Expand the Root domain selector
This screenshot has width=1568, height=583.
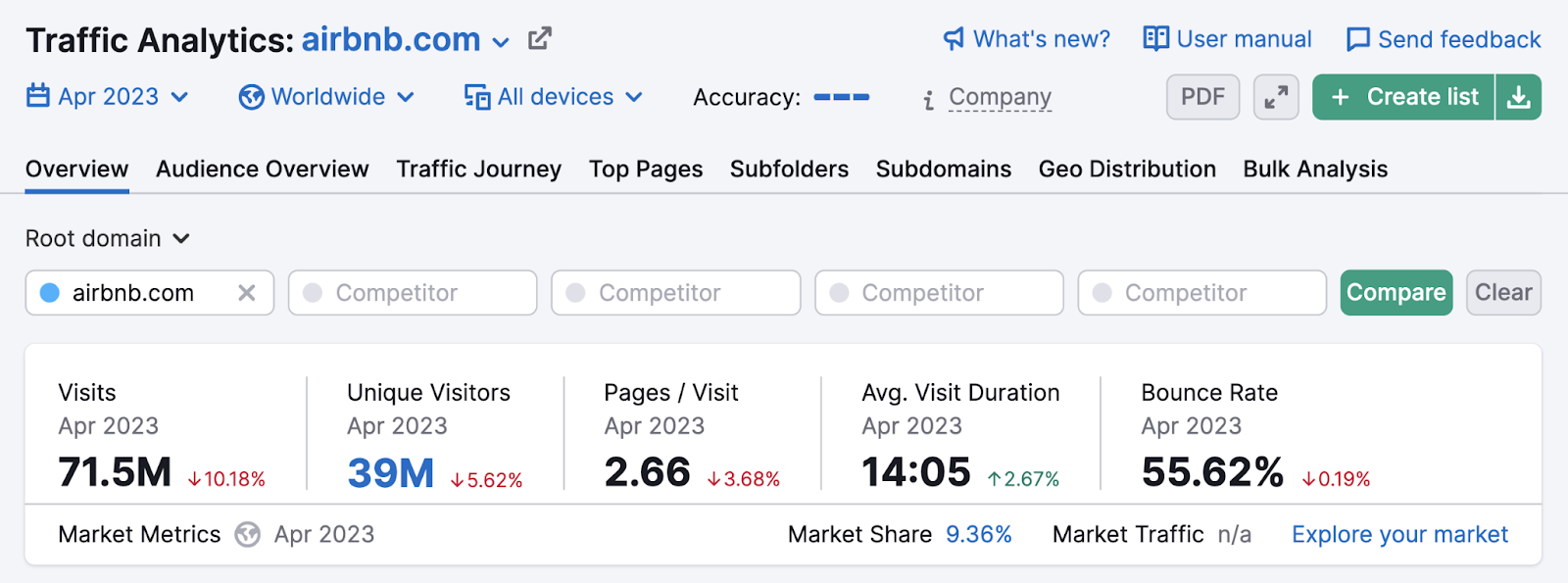pos(107,238)
